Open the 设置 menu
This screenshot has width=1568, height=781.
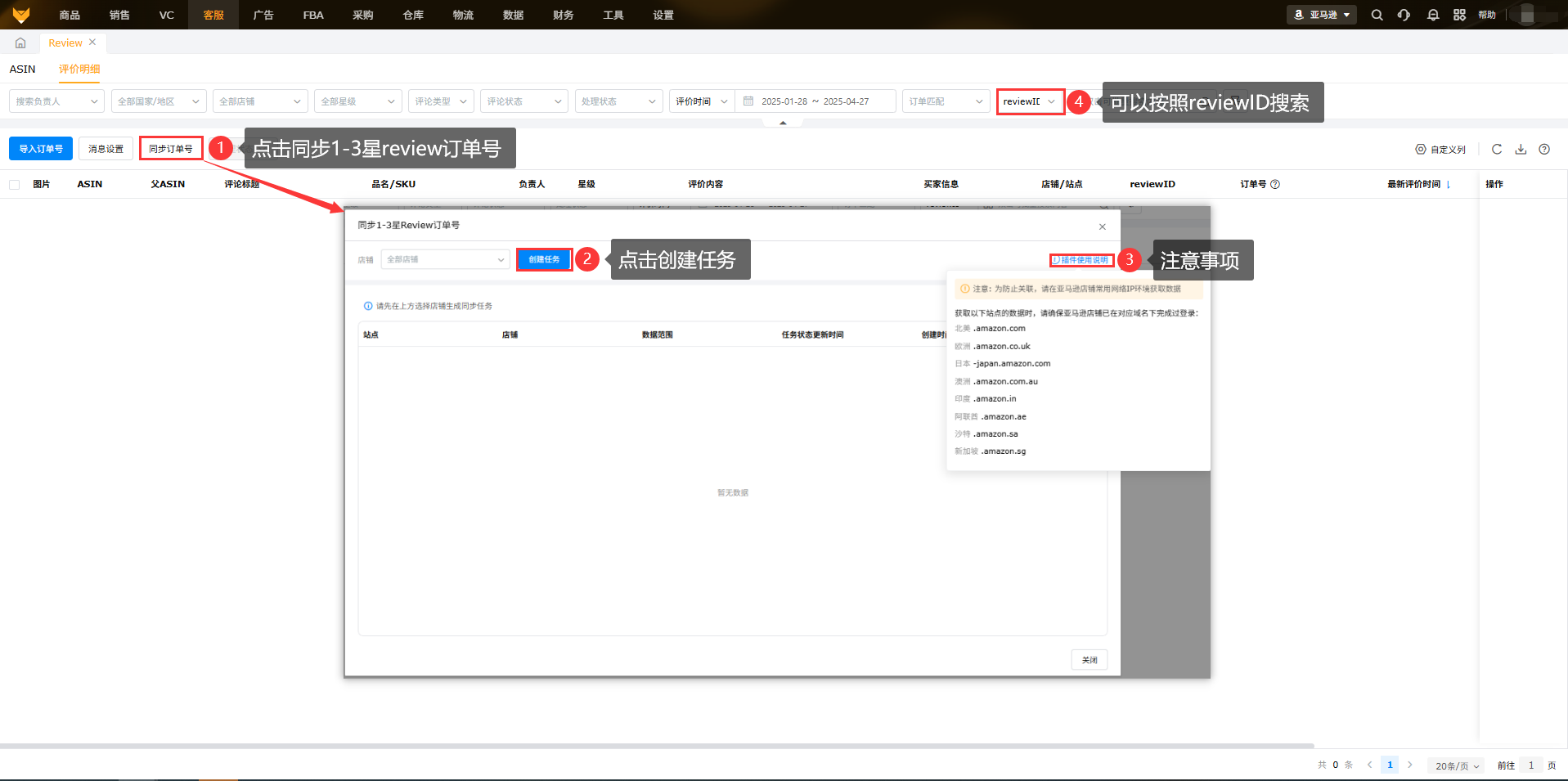663,15
